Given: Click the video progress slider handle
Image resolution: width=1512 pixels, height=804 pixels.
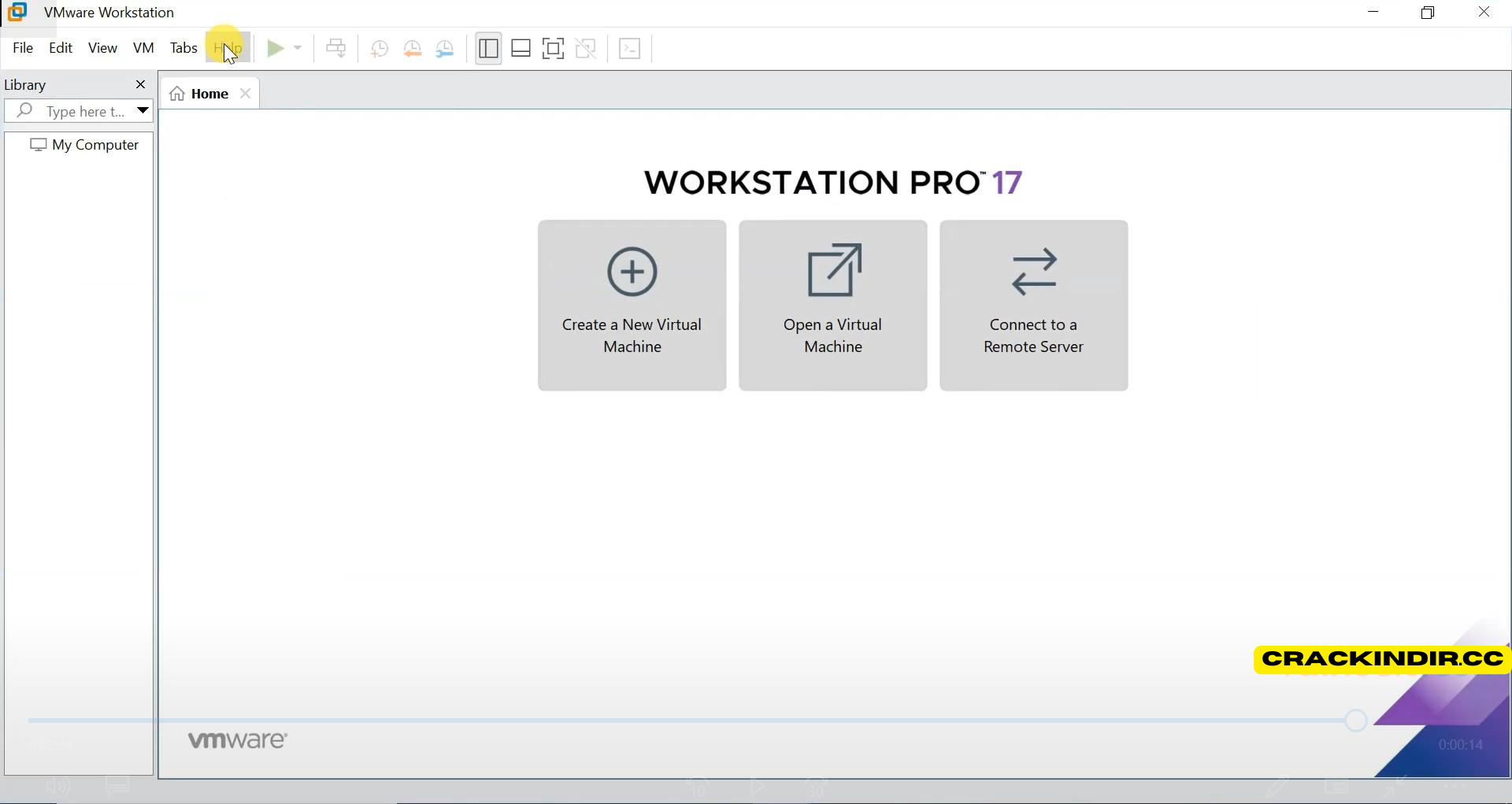Looking at the screenshot, I should coord(1355,721).
